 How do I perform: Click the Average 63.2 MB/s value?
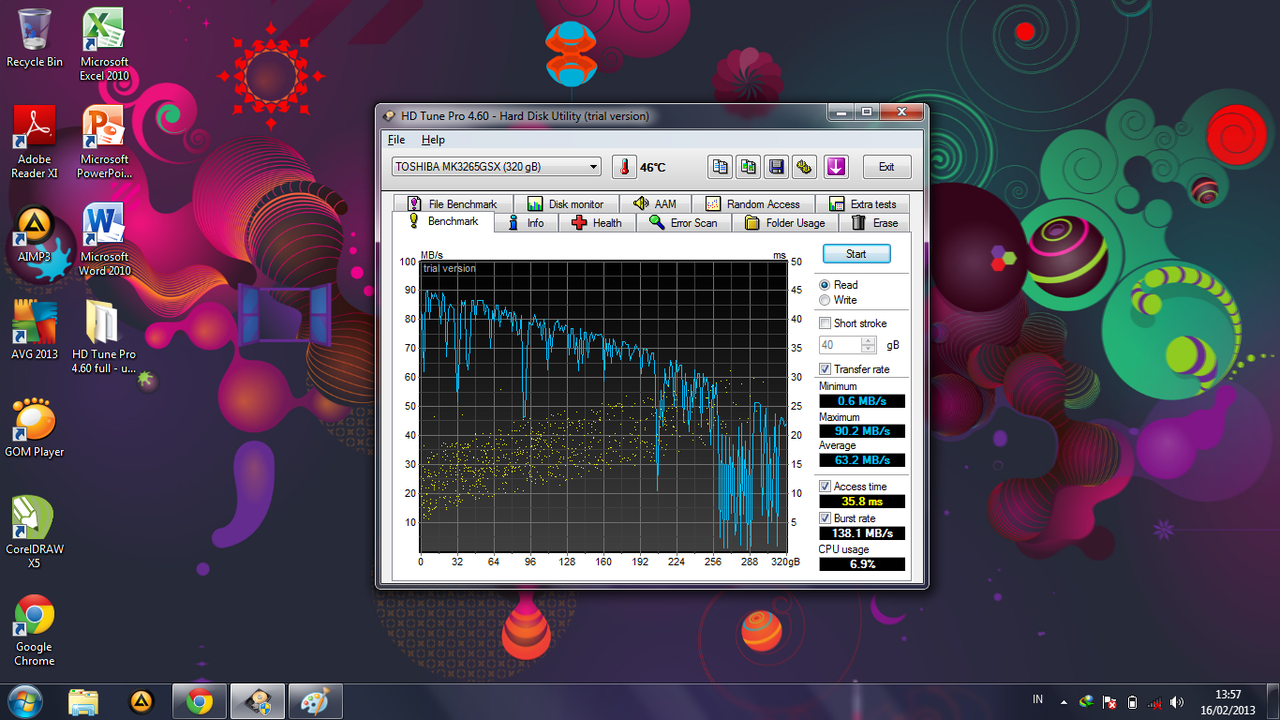tap(862, 460)
